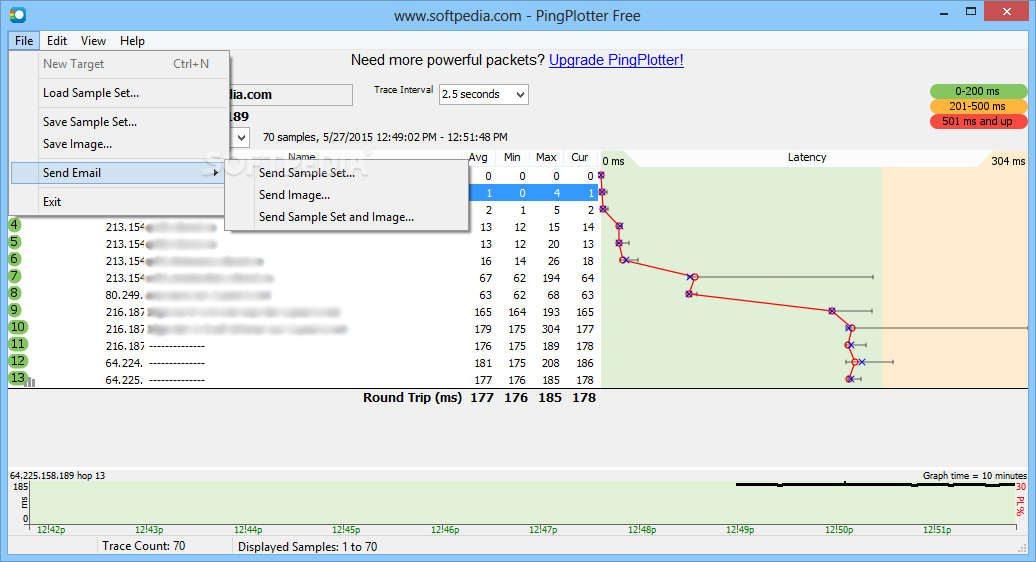Select hop 11 green circle icon

tap(18, 344)
